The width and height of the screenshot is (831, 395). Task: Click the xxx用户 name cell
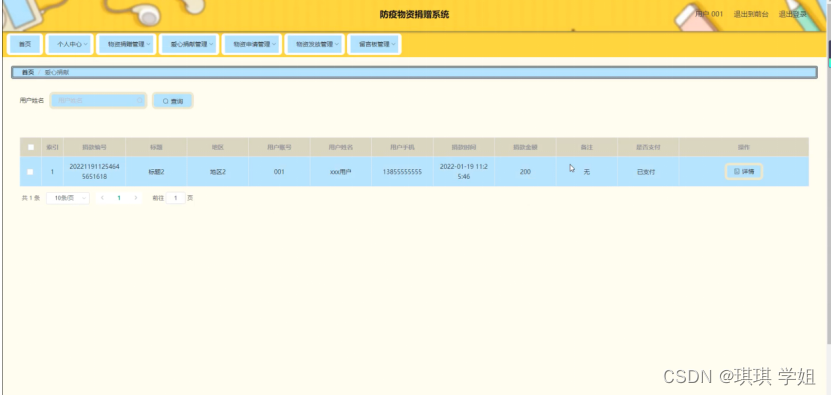341,172
